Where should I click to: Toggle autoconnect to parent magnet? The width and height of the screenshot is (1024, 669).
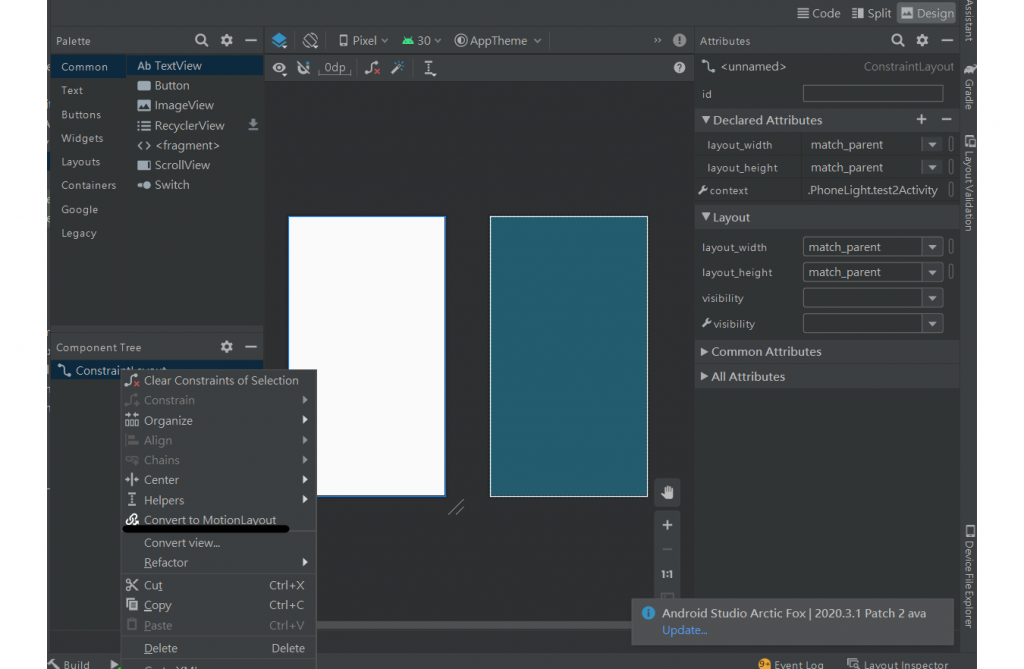[304, 68]
